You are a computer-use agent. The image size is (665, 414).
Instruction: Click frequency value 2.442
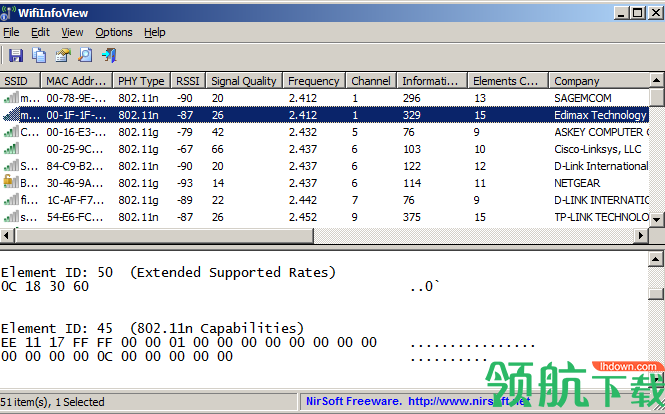(303, 200)
